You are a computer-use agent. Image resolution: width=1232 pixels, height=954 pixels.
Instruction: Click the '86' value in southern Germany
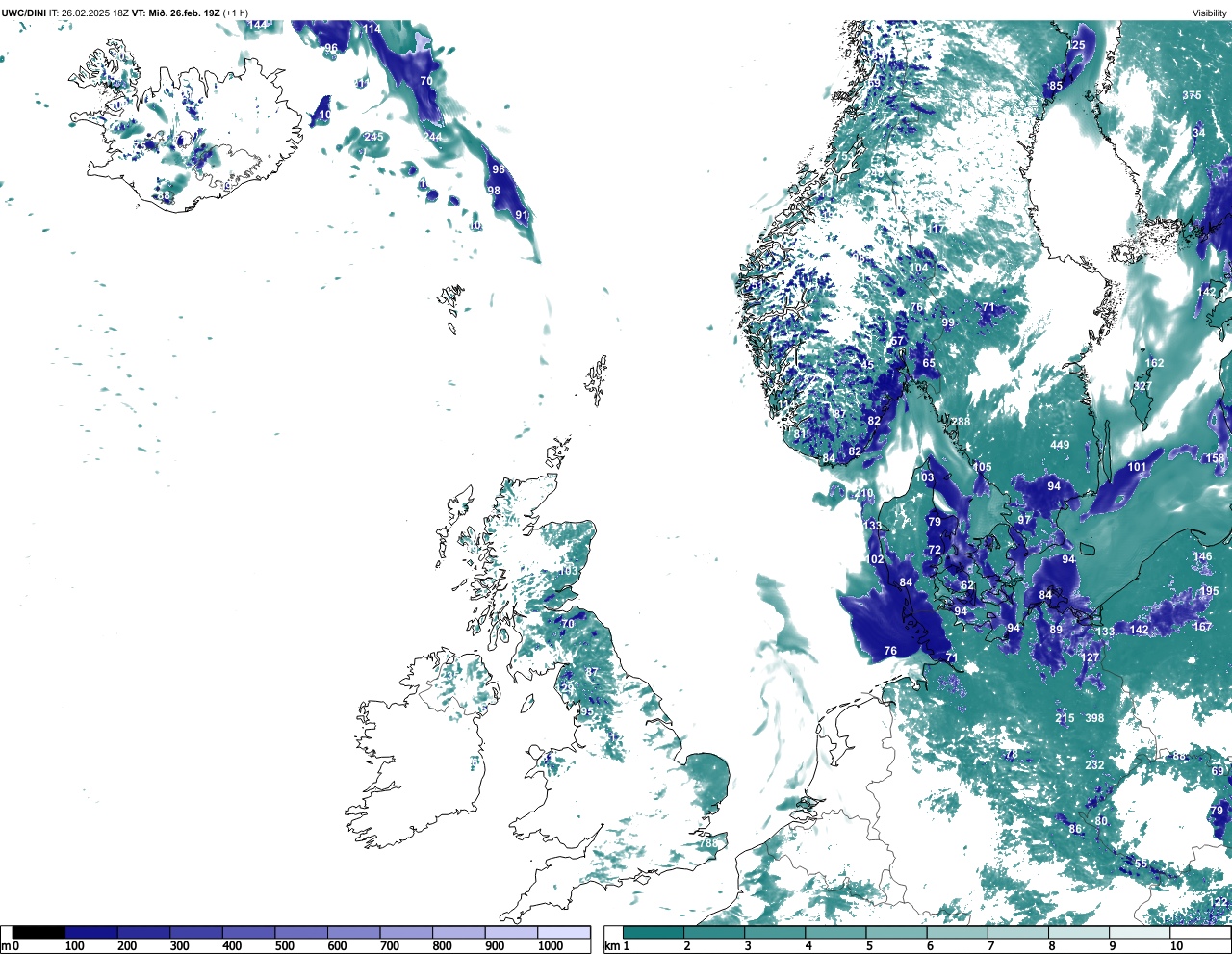coord(1075,829)
